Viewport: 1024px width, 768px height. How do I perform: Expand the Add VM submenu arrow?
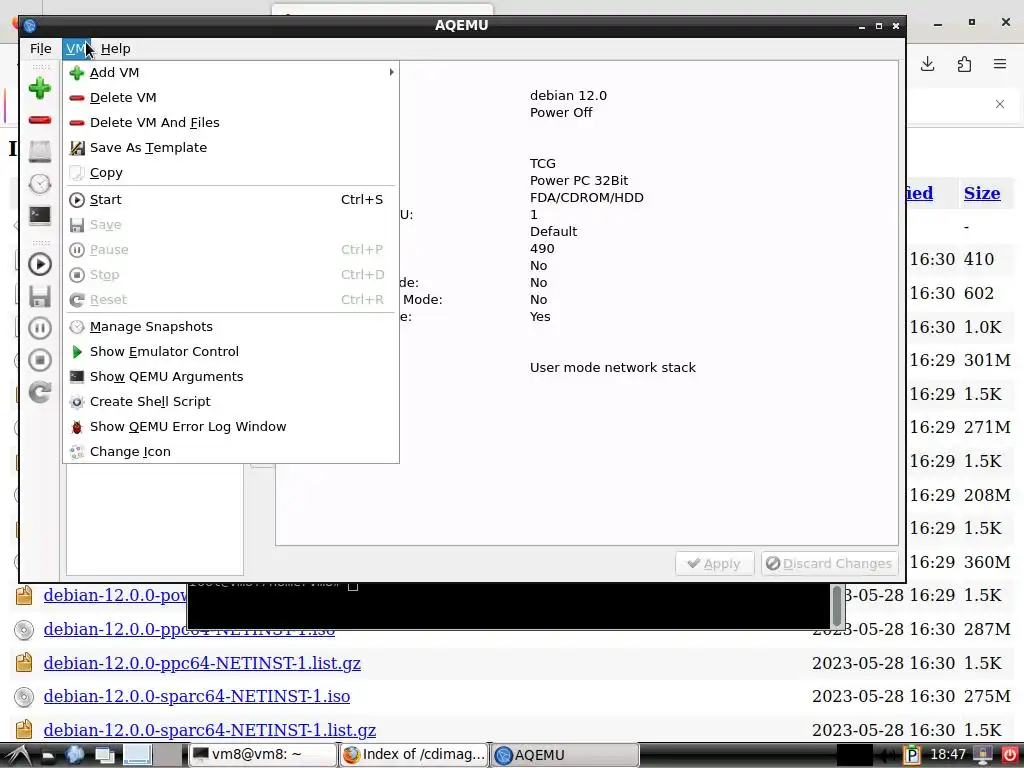pyautogui.click(x=391, y=72)
